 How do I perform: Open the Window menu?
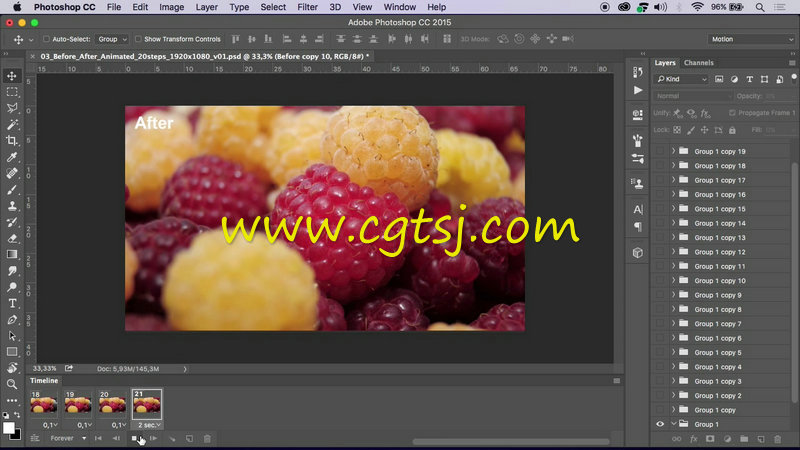coord(399,7)
